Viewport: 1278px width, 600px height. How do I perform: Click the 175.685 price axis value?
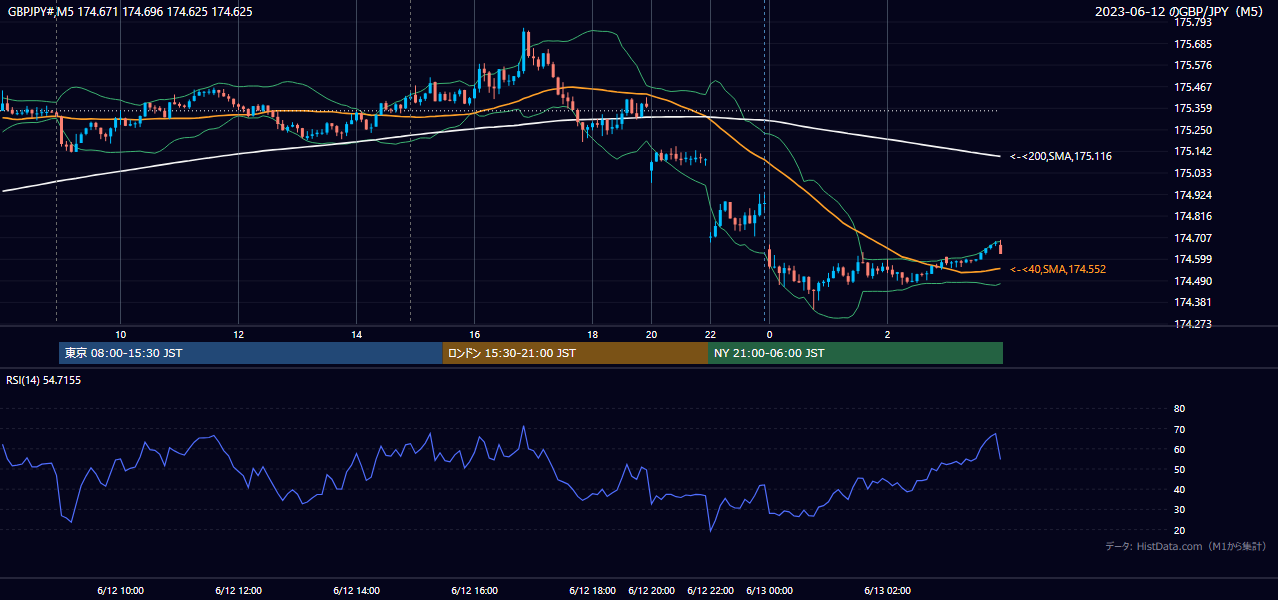point(1192,44)
